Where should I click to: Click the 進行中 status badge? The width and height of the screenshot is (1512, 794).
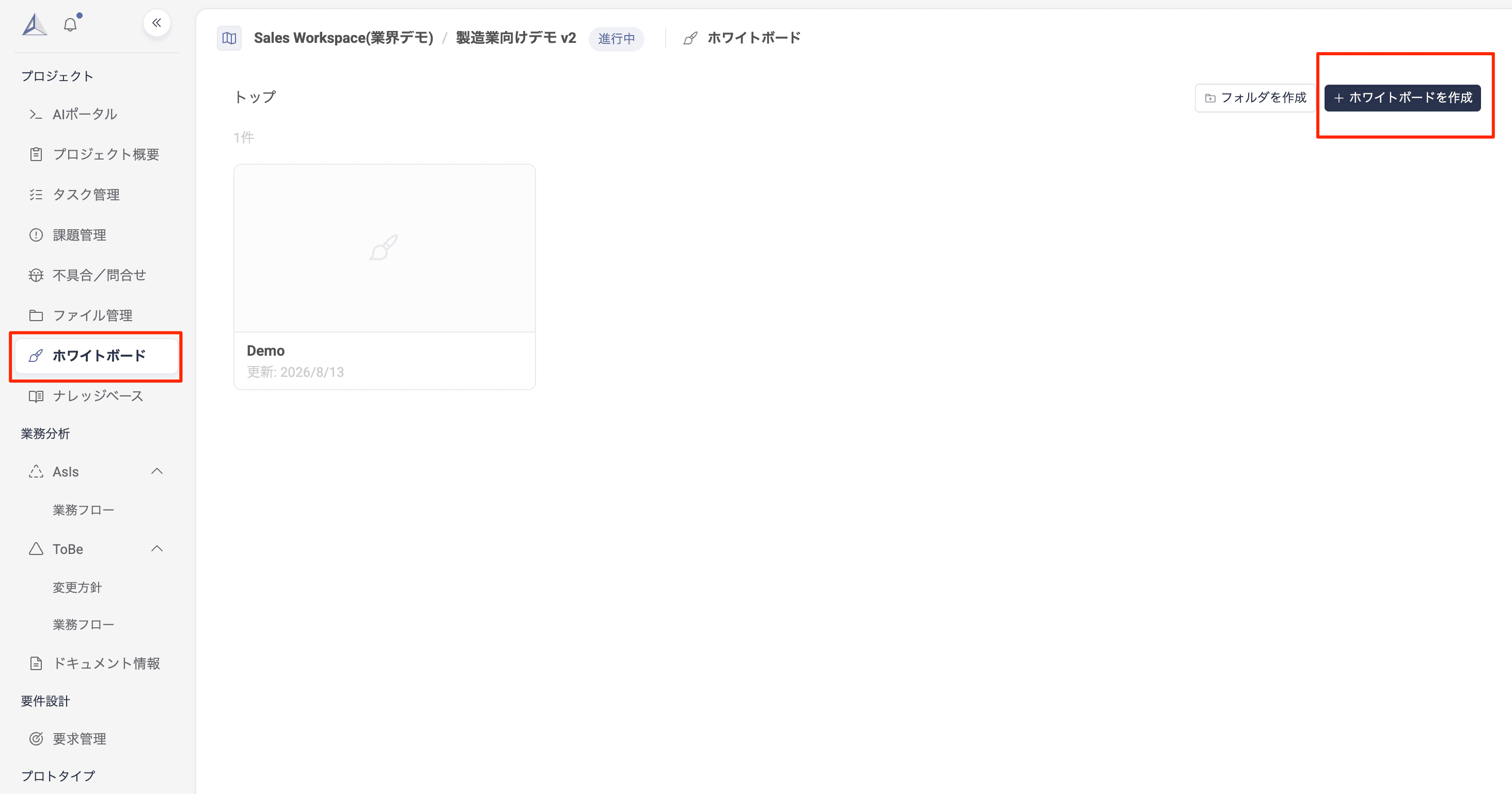[x=616, y=39]
